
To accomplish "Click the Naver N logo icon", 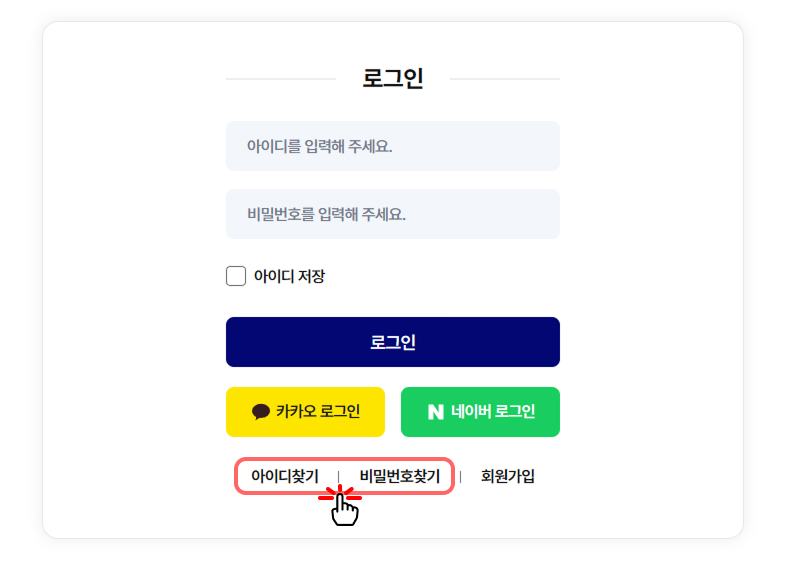I will point(435,412).
